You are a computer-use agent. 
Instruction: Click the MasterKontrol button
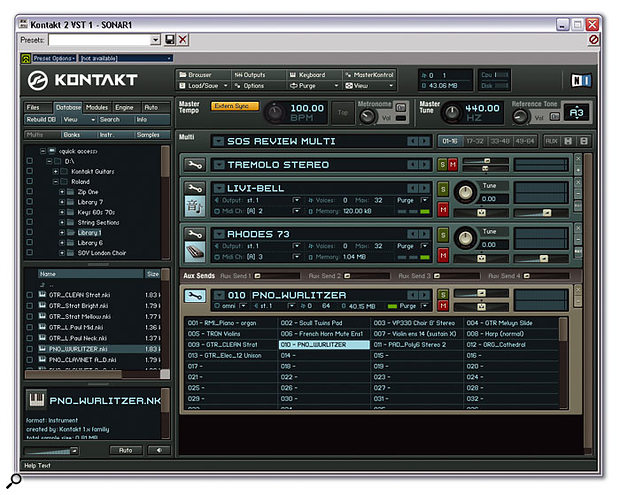click(369, 75)
